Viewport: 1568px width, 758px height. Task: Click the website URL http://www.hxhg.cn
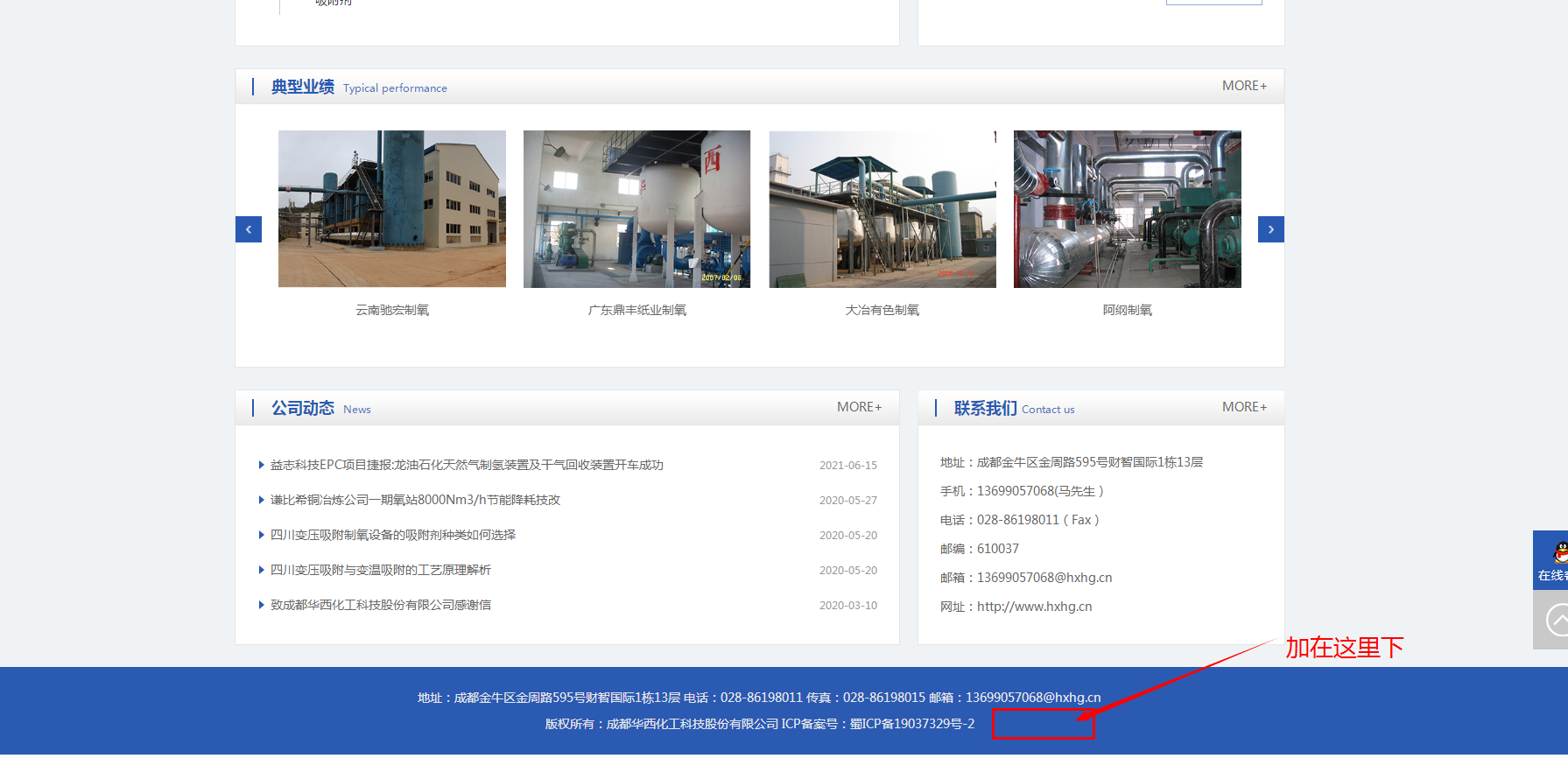[x=1034, y=607]
